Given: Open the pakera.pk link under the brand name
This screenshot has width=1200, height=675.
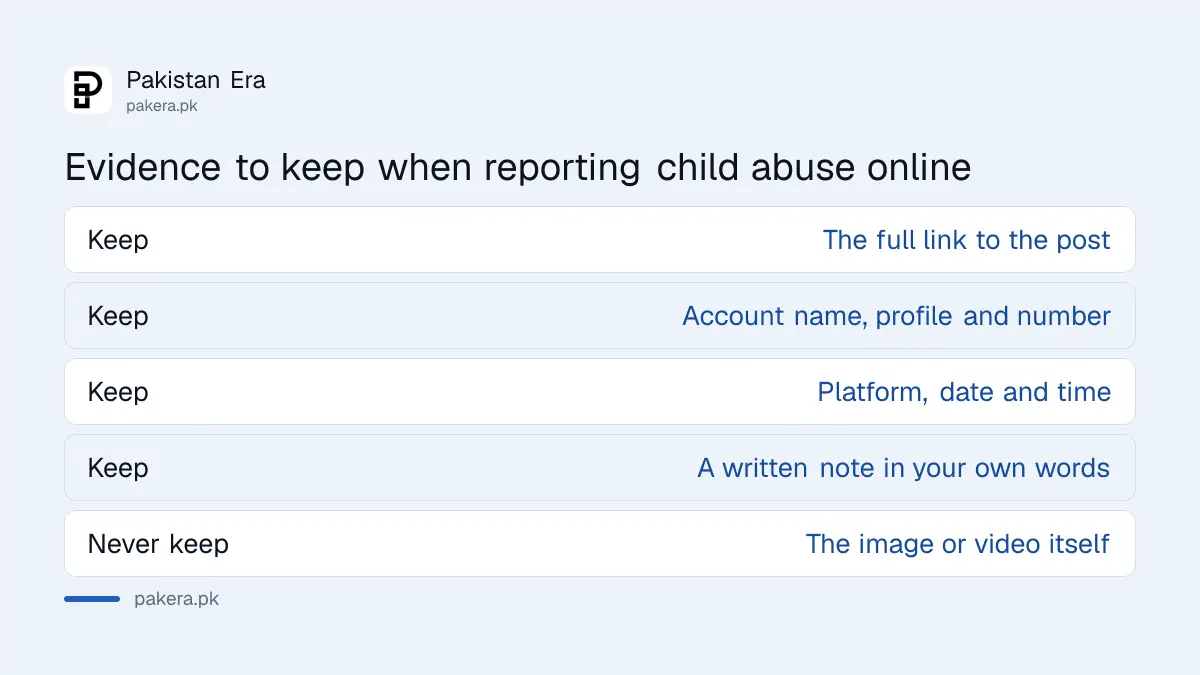Looking at the screenshot, I should (162, 105).
